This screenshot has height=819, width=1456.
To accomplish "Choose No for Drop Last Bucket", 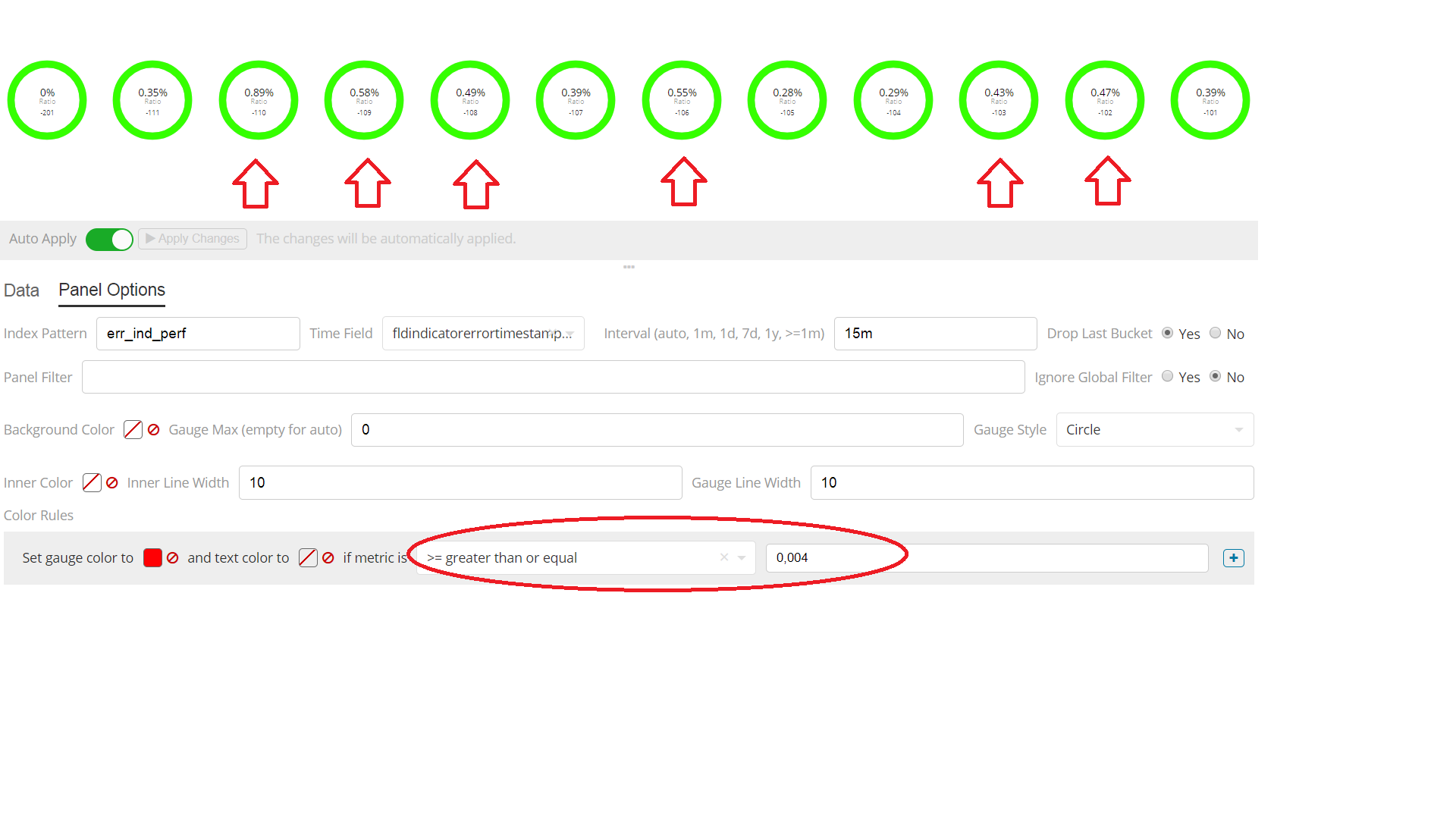I will point(1215,333).
